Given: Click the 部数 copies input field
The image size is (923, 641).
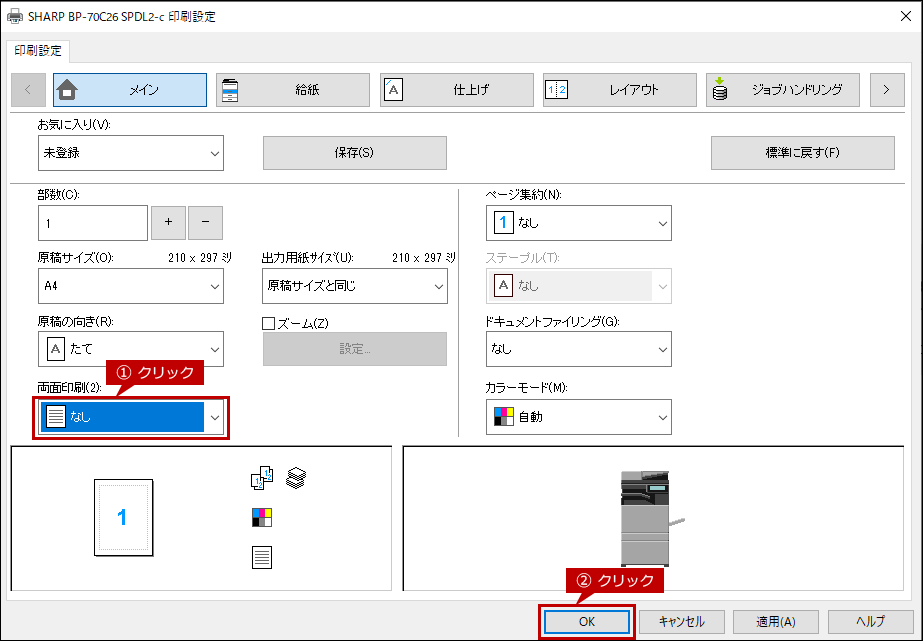Looking at the screenshot, I should pos(93,223).
